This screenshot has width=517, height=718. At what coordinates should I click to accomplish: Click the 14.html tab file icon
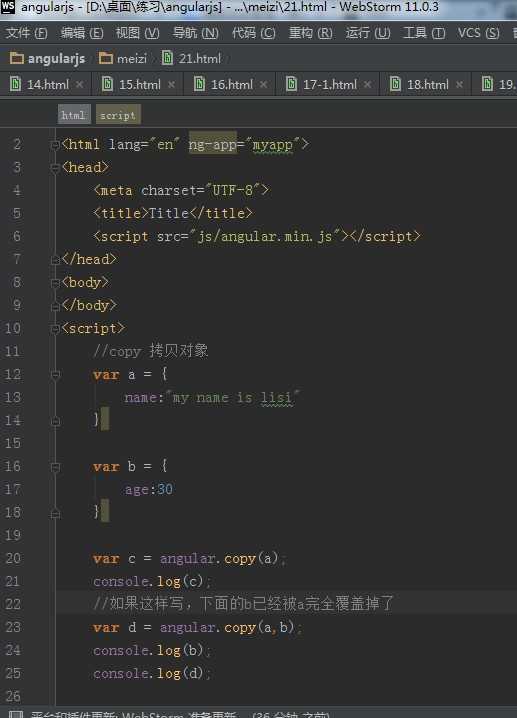(x=16, y=84)
